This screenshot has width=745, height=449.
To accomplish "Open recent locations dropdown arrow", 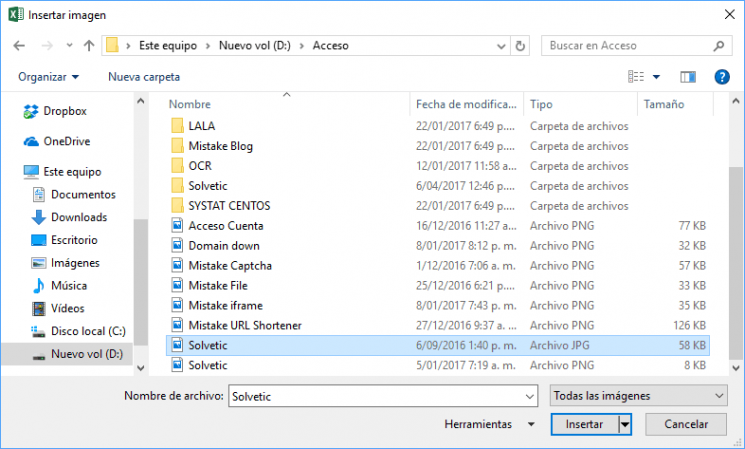I will (69, 46).
